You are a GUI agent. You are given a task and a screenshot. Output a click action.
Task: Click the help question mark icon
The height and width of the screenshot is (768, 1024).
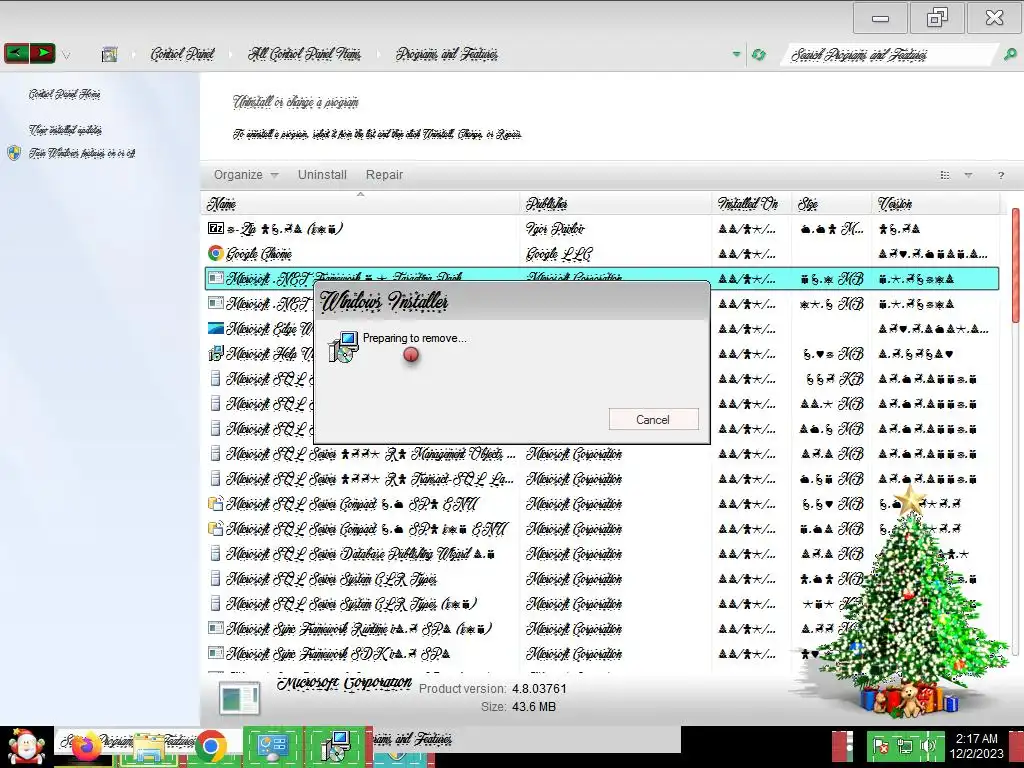click(1000, 175)
